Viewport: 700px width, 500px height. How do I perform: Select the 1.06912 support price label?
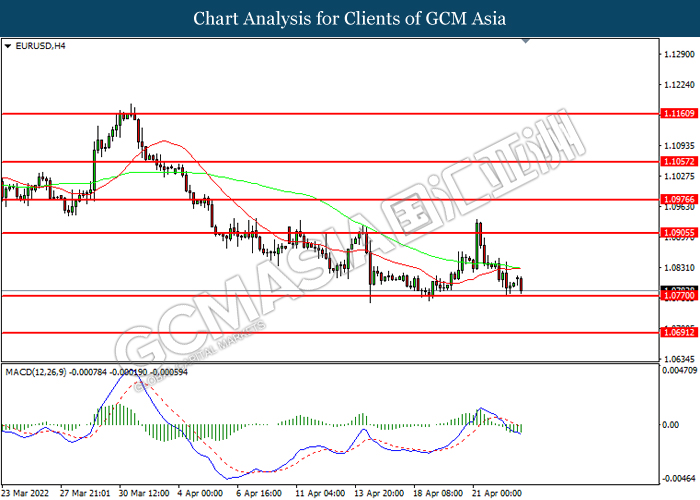[679, 332]
